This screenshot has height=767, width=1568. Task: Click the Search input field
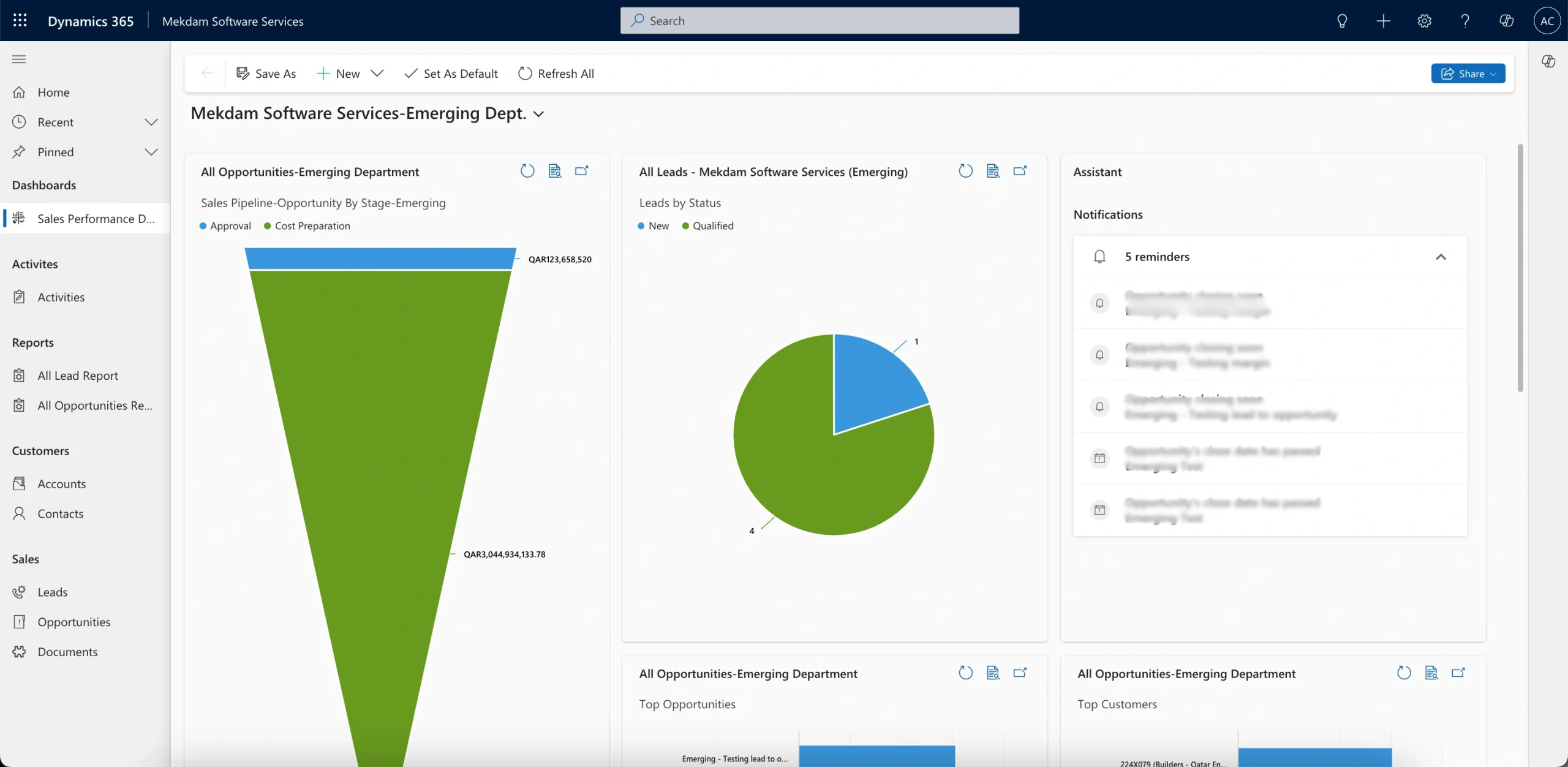coord(820,21)
